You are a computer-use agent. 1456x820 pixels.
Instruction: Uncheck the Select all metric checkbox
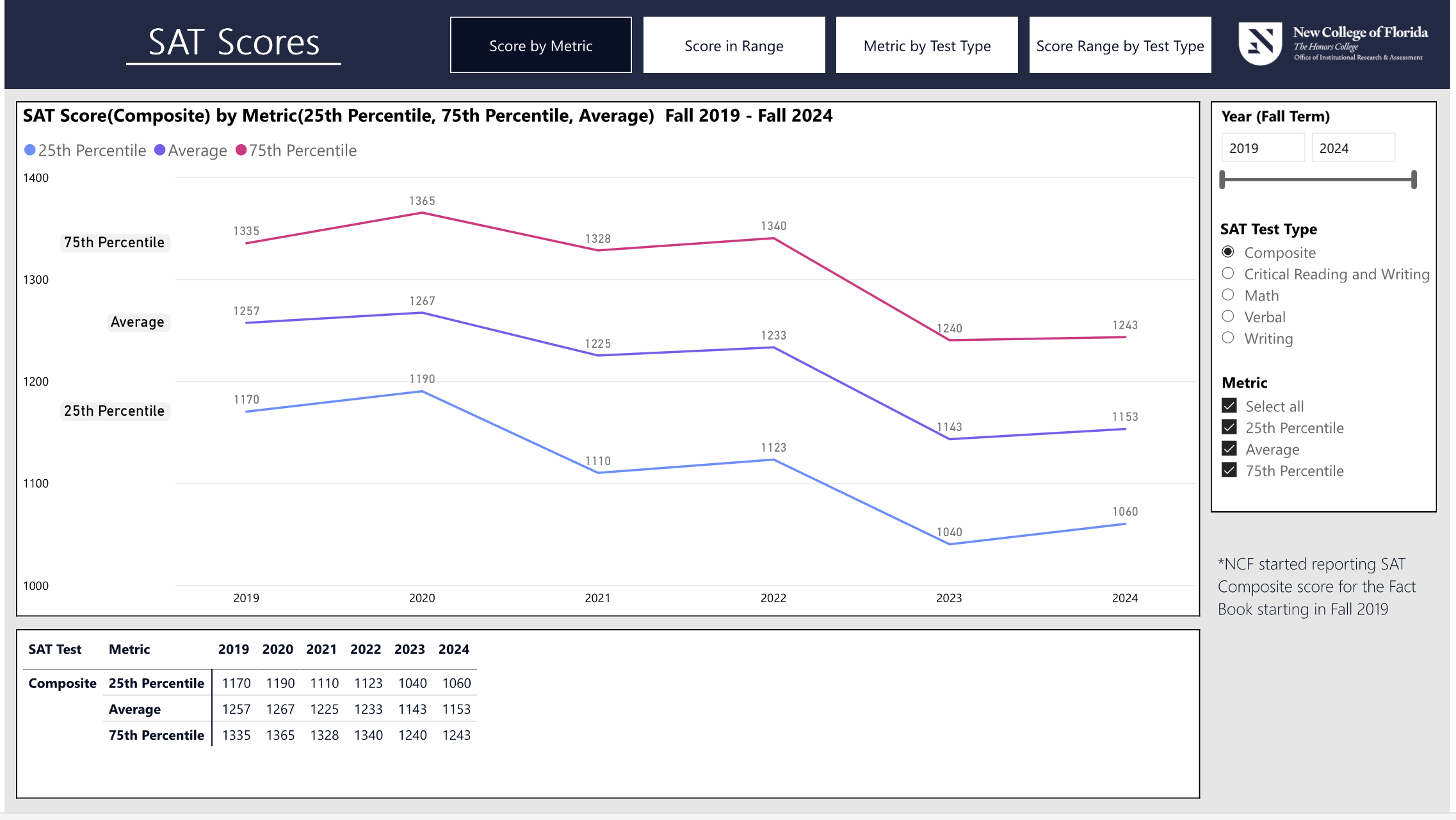[x=1229, y=406]
